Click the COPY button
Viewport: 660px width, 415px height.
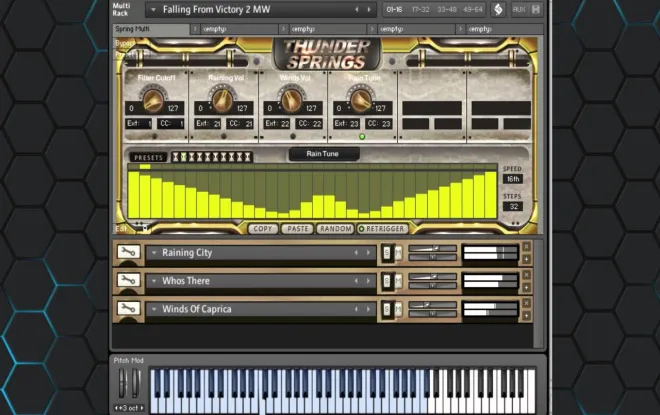pyautogui.click(x=263, y=229)
